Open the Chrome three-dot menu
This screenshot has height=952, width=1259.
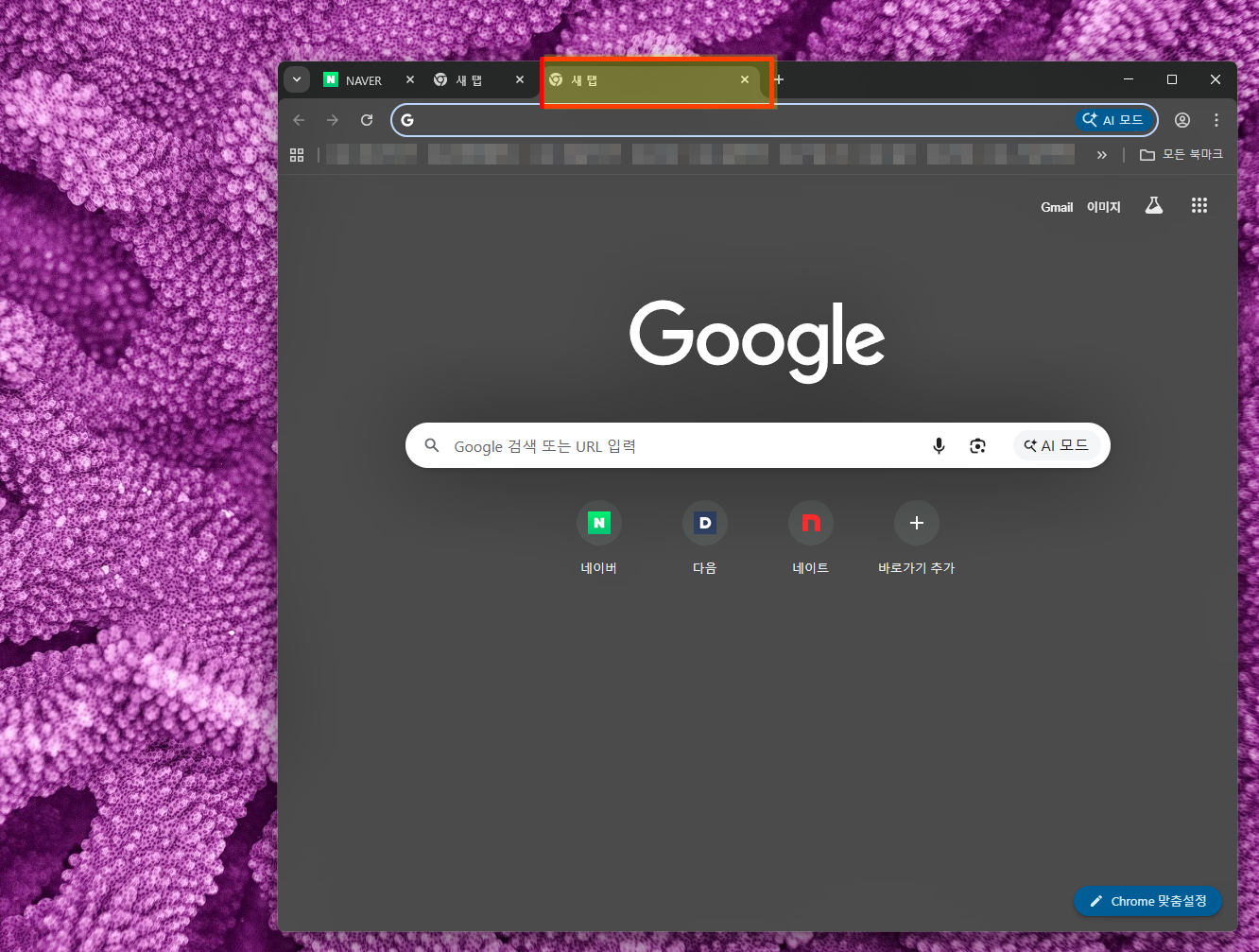[1216, 120]
